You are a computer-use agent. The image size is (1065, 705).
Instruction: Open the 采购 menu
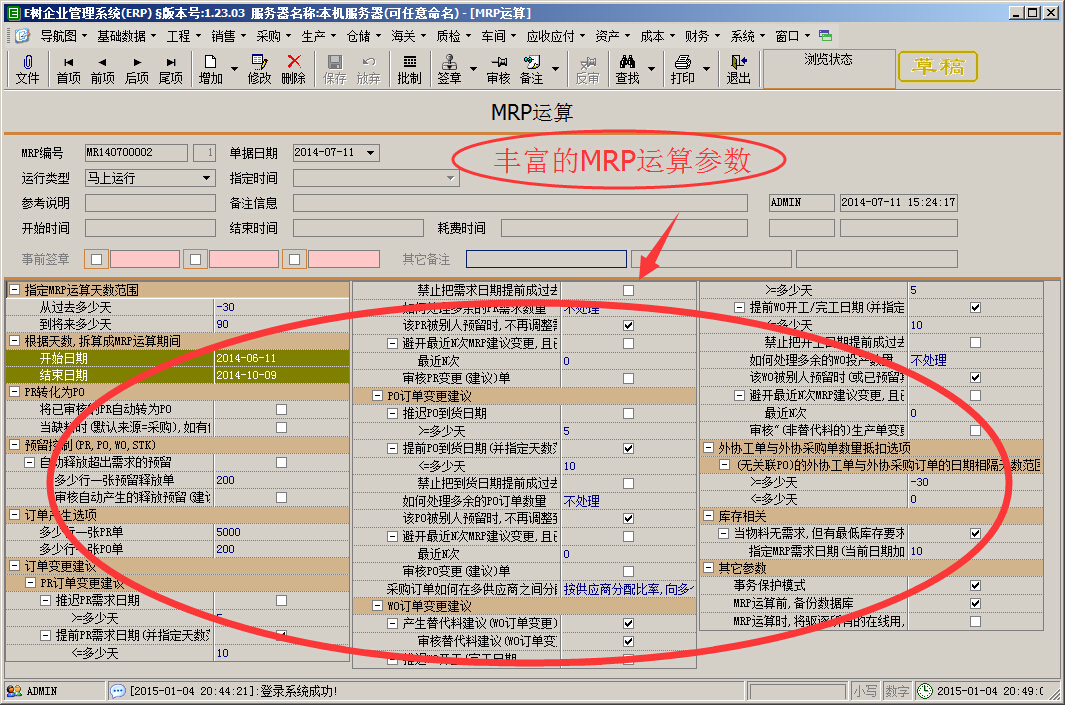(268, 35)
